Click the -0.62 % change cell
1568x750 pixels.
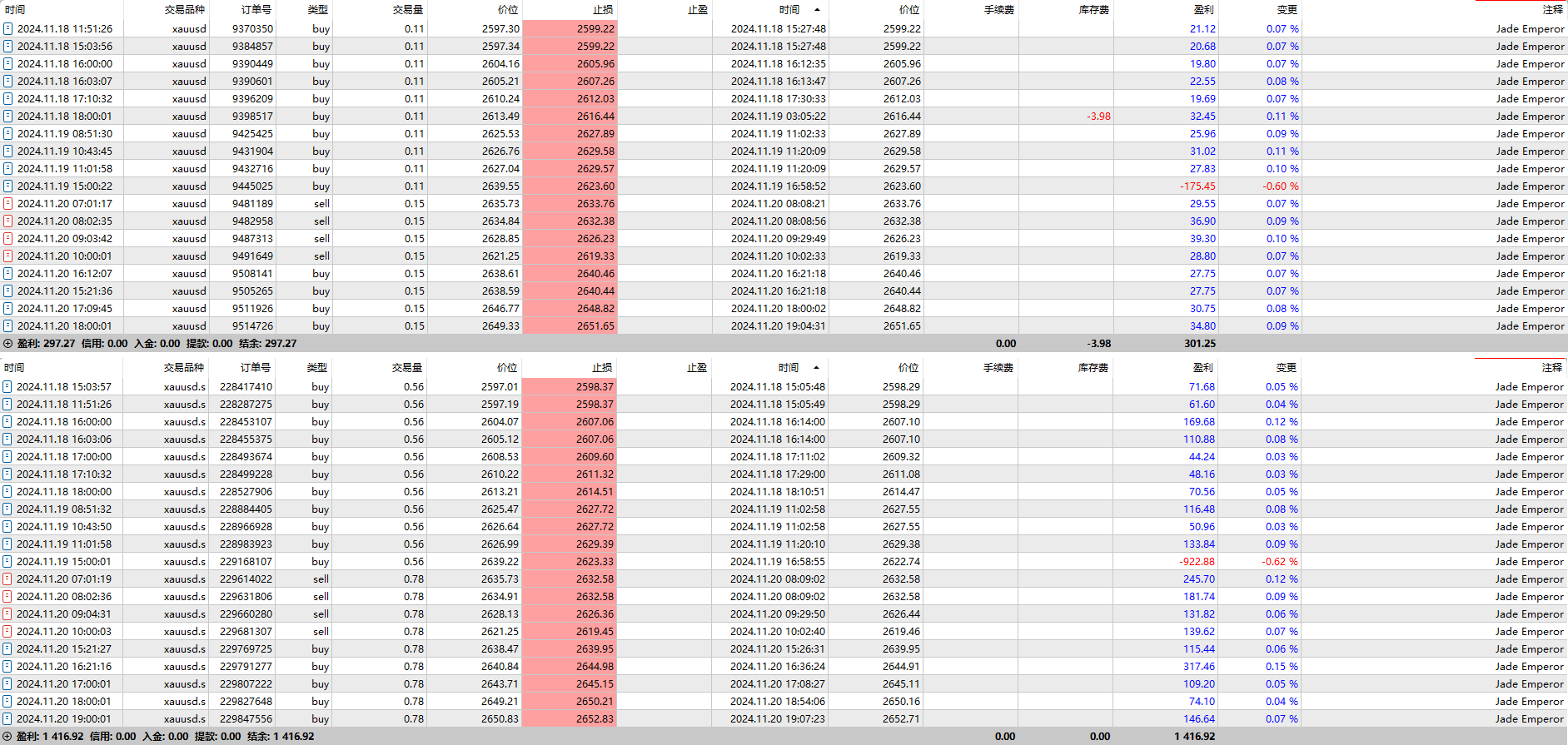(x=1280, y=562)
